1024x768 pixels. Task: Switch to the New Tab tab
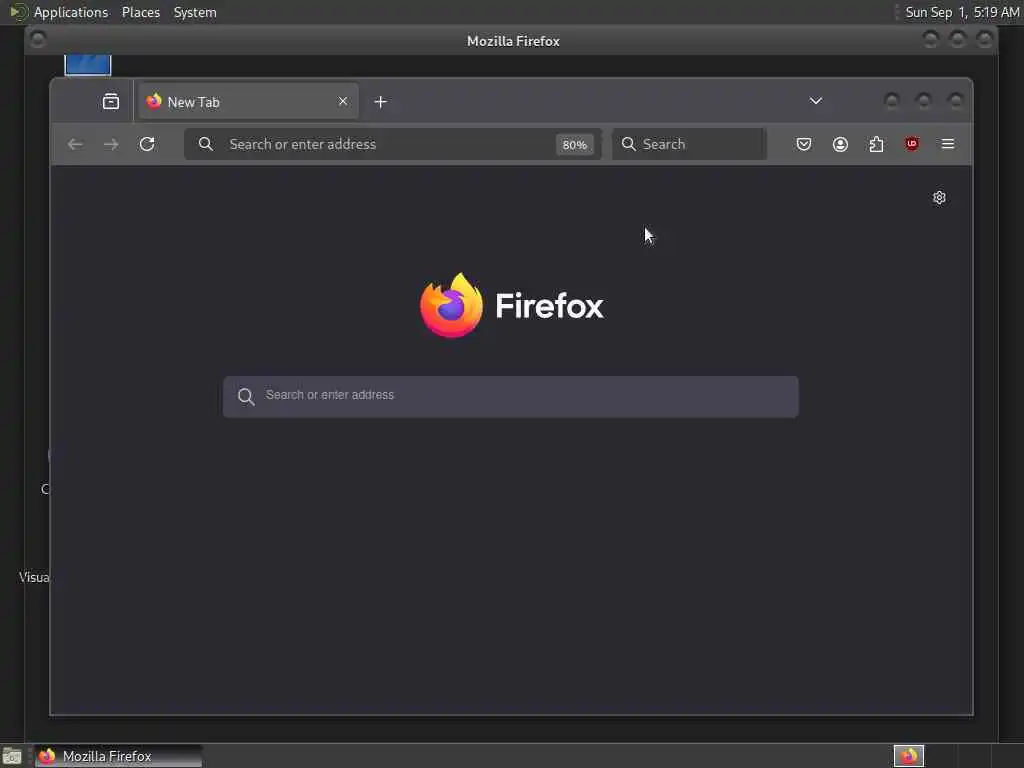pos(248,102)
